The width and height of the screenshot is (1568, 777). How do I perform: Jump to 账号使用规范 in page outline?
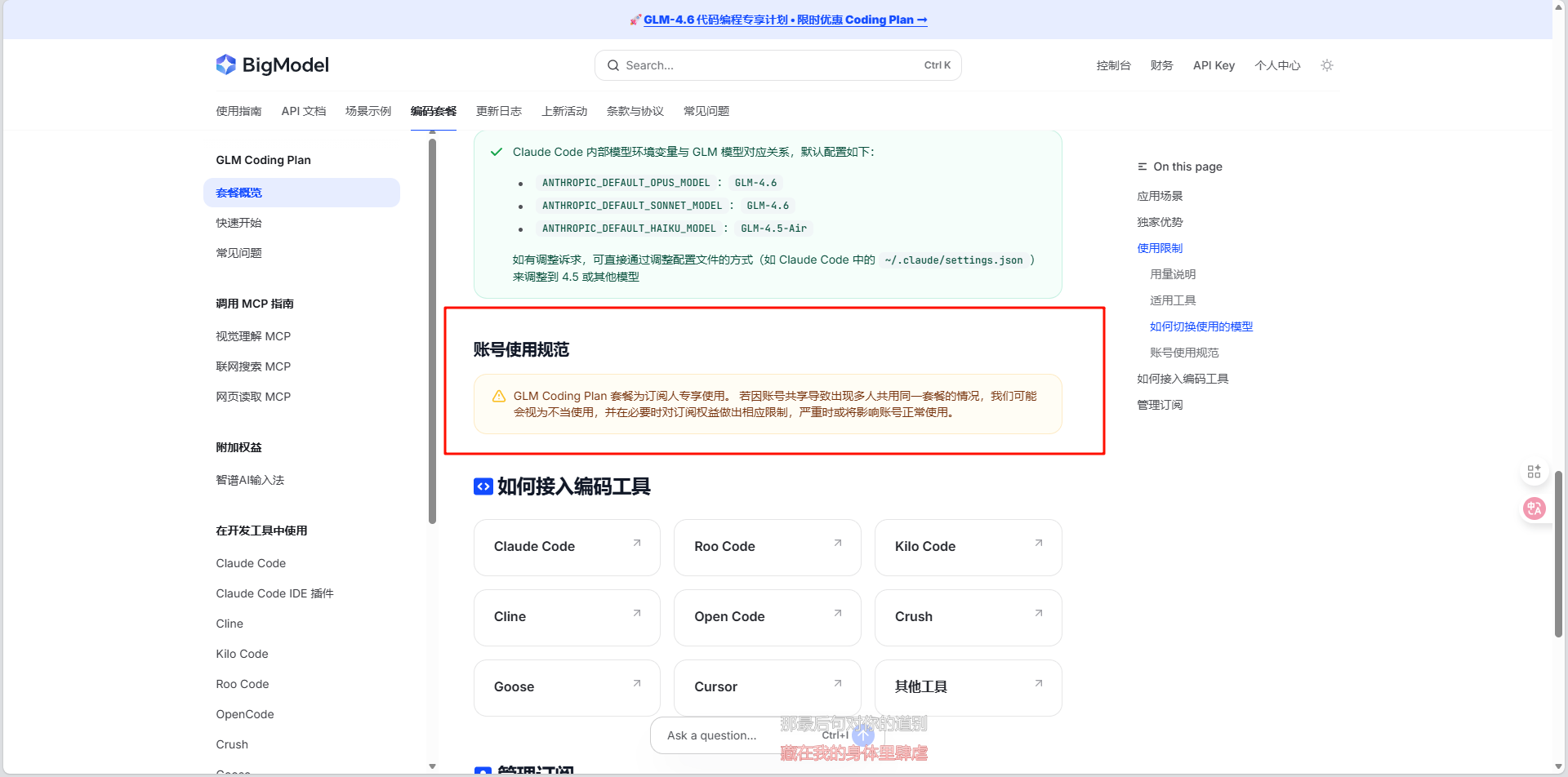(x=1184, y=353)
